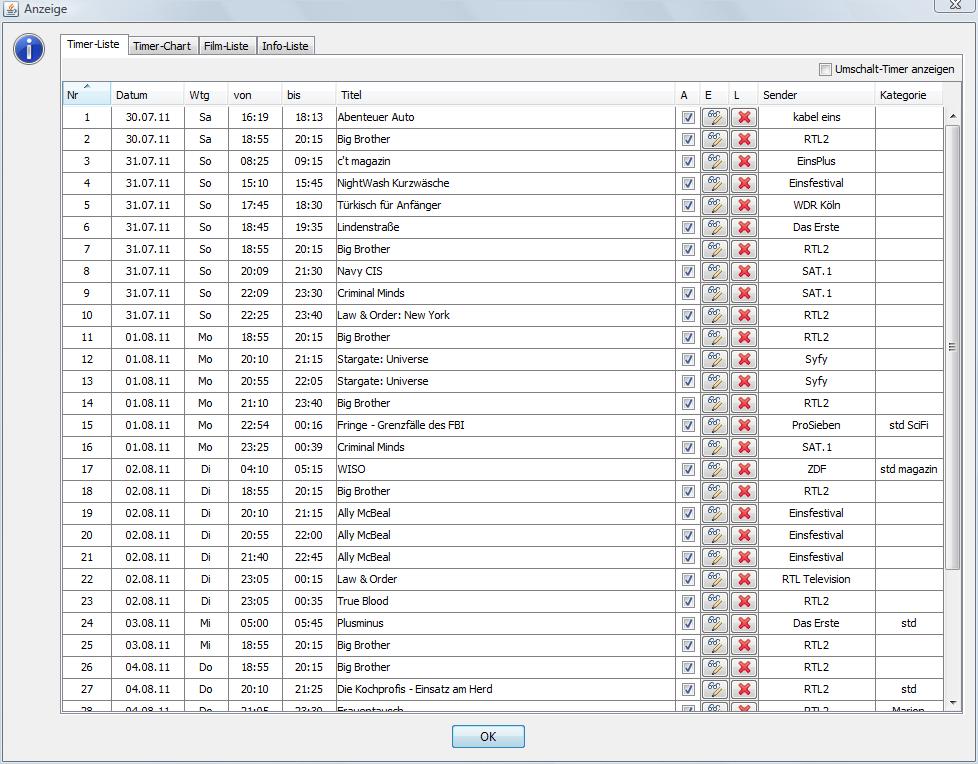This screenshot has width=978, height=764.
Task: Edit the True Blood timer
Action: (x=715, y=601)
